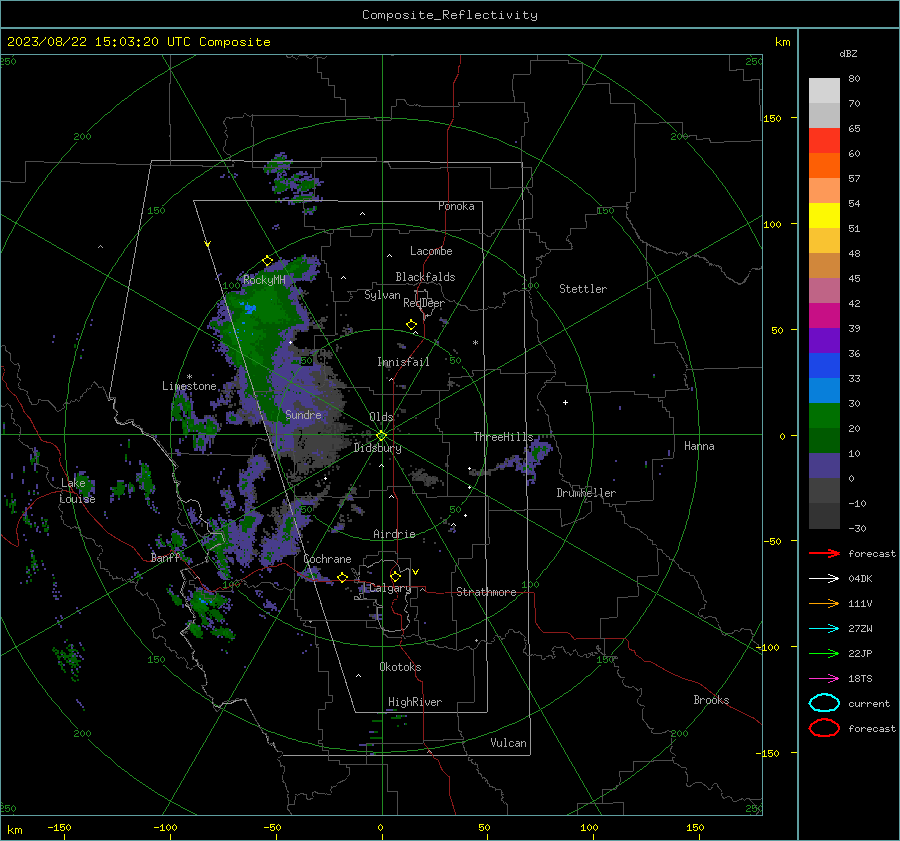Click the yellow diamond marker above RockyMH
This screenshot has height=841, width=900.
[x=267, y=261]
